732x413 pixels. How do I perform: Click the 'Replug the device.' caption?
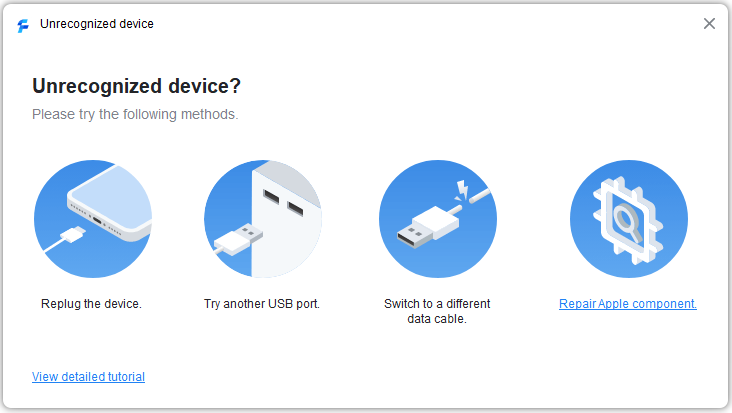click(91, 304)
